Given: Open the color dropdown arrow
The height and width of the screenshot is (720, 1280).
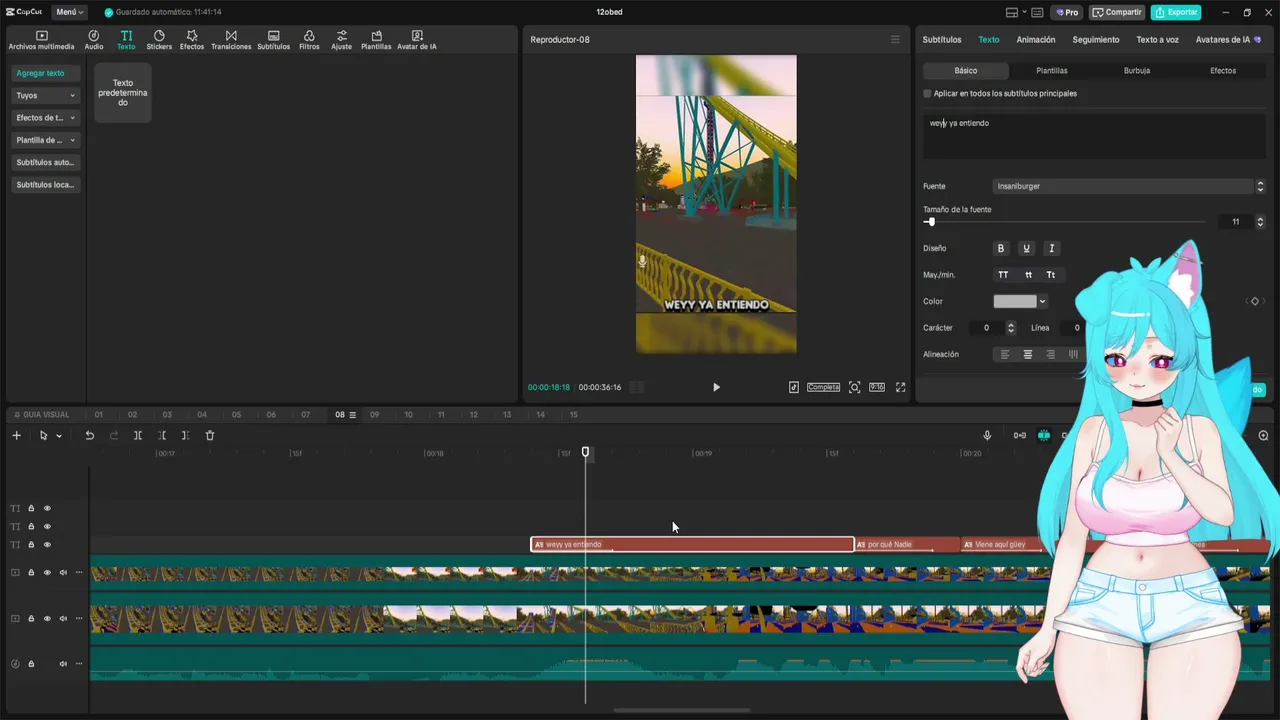Looking at the screenshot, I should point(1042,301).
